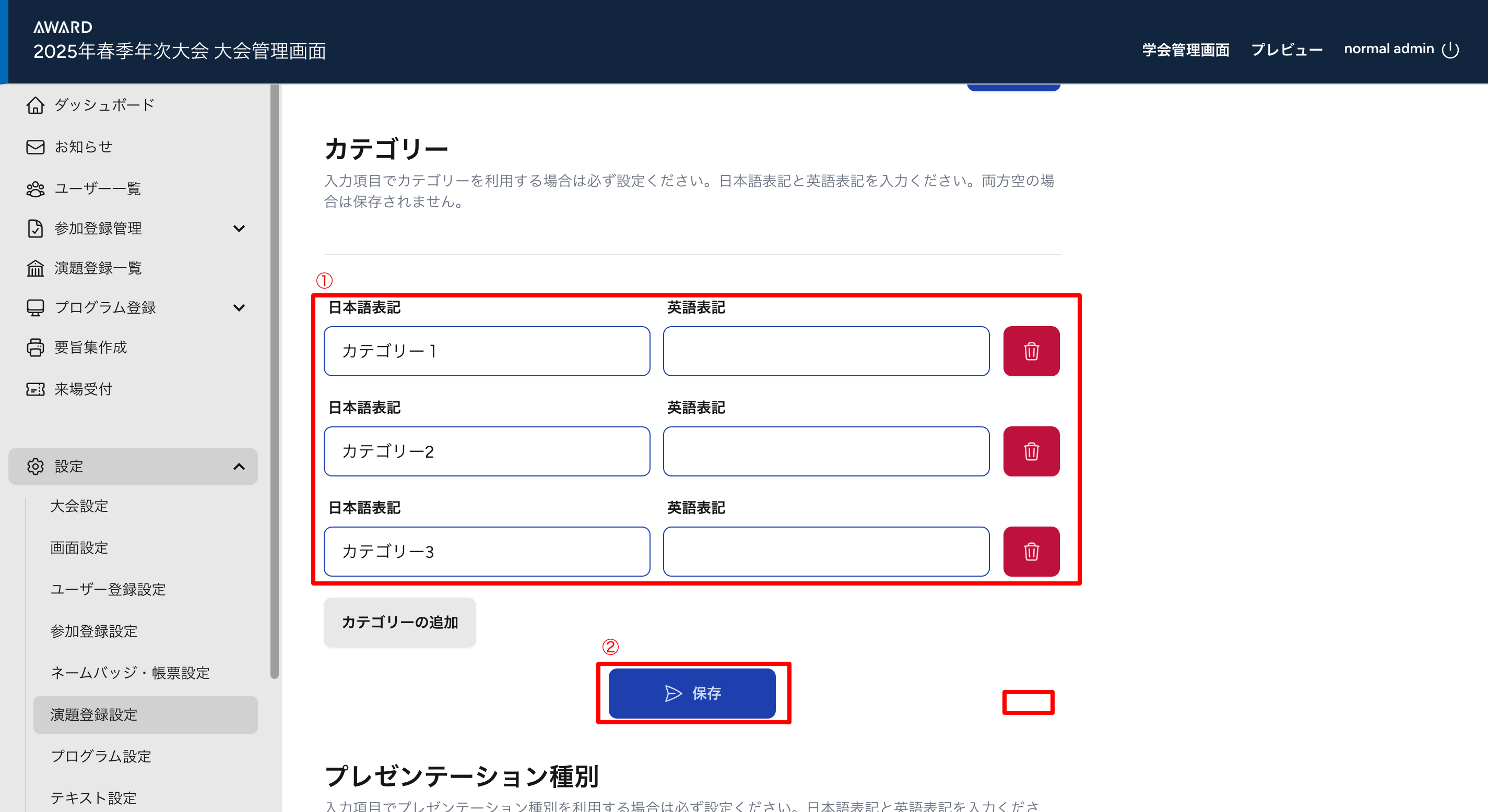The width and height of the screenshot is (1488, 812).
Task: Expand the 参加登録管理 menu chevron
Action: pos(239,229)
